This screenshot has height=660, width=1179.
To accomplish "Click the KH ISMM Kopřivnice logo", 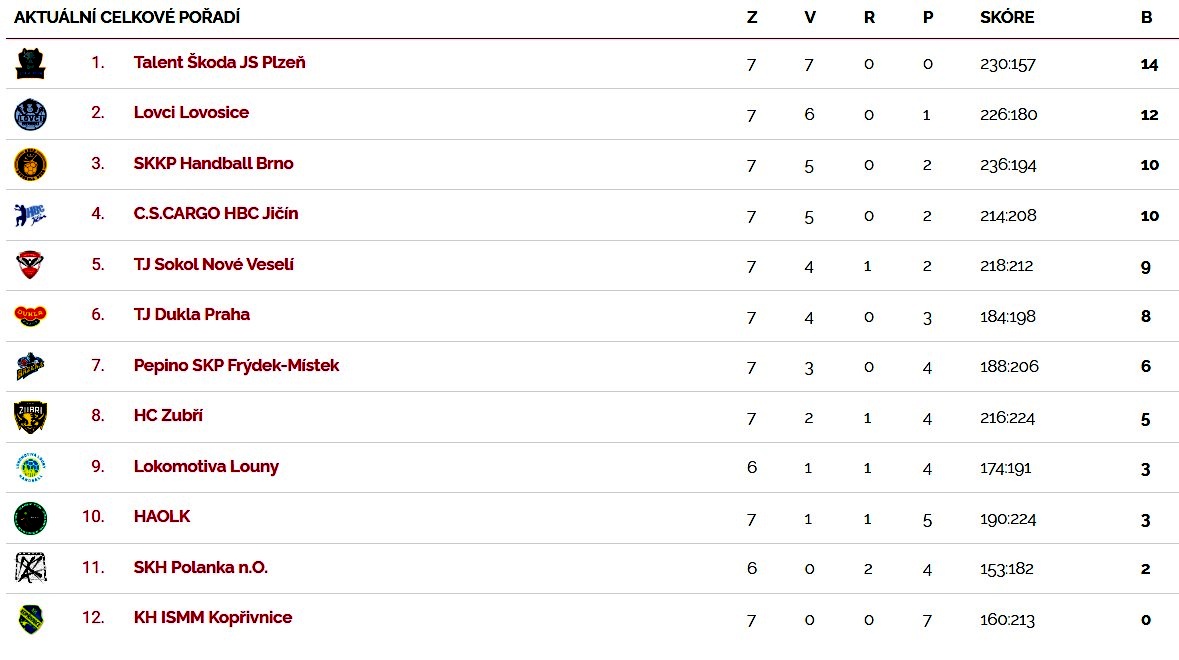I will click(30, 619).
